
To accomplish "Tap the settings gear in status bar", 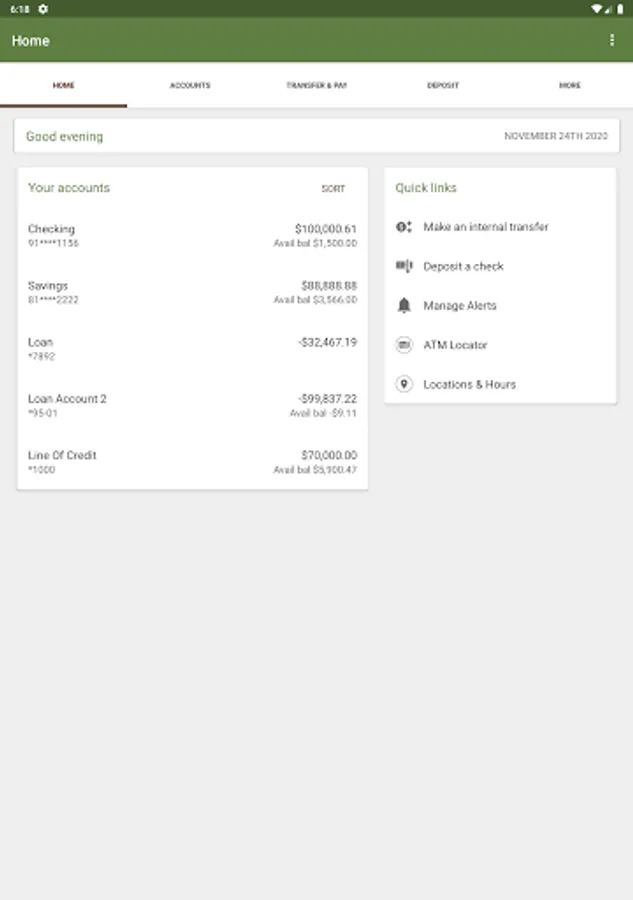I will click(x=43, y=9).
